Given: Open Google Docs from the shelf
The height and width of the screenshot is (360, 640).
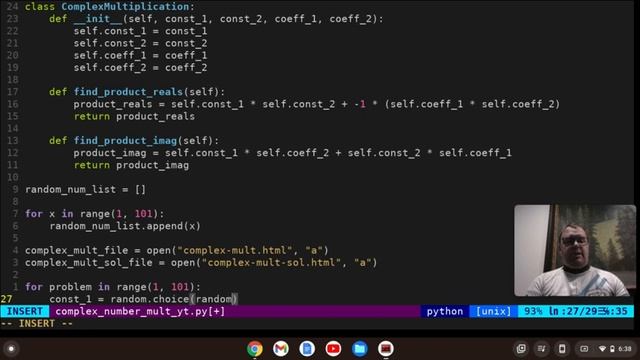Looking at the screenshot, I should [x=307, y=349].
